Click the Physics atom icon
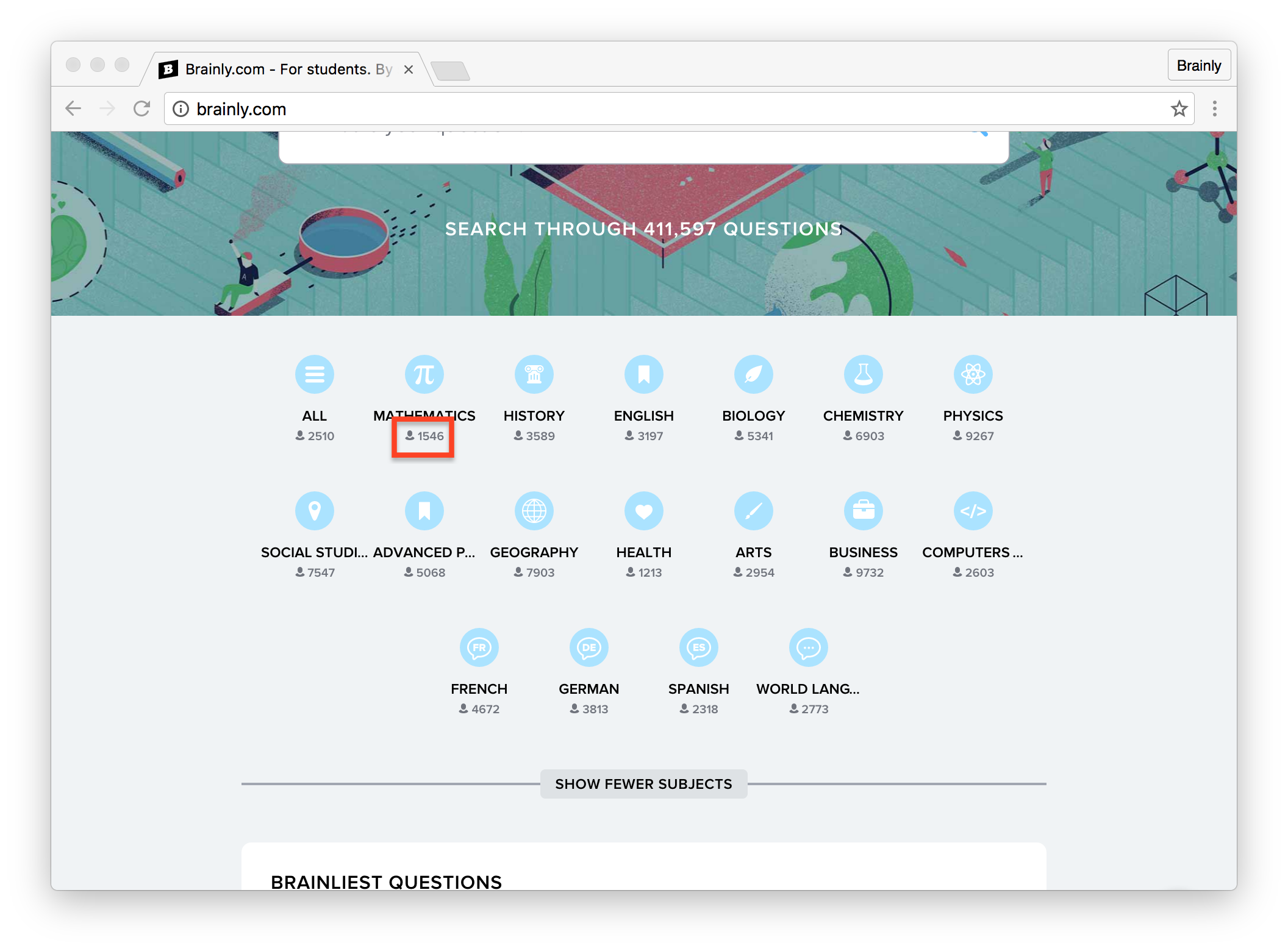This screenshot has height=951, width=1288. [x=973, y=374]
